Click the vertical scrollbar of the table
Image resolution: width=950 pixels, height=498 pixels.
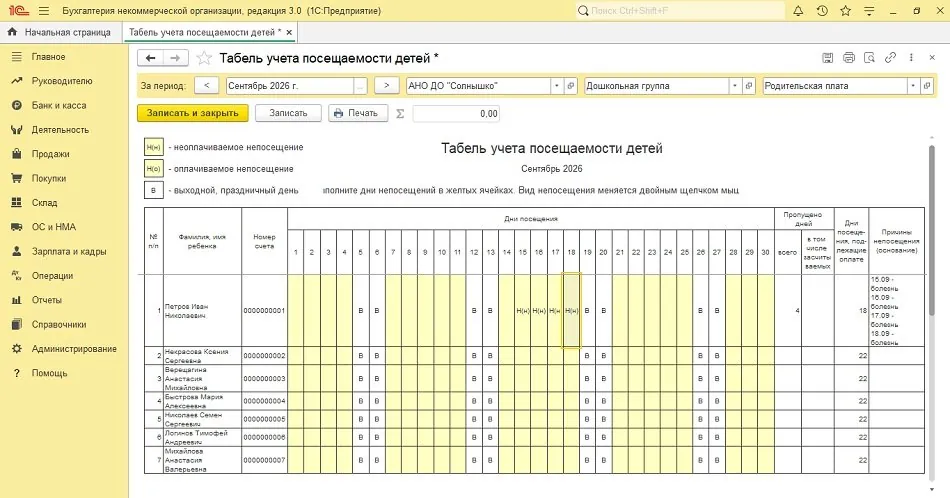(932, 230)
